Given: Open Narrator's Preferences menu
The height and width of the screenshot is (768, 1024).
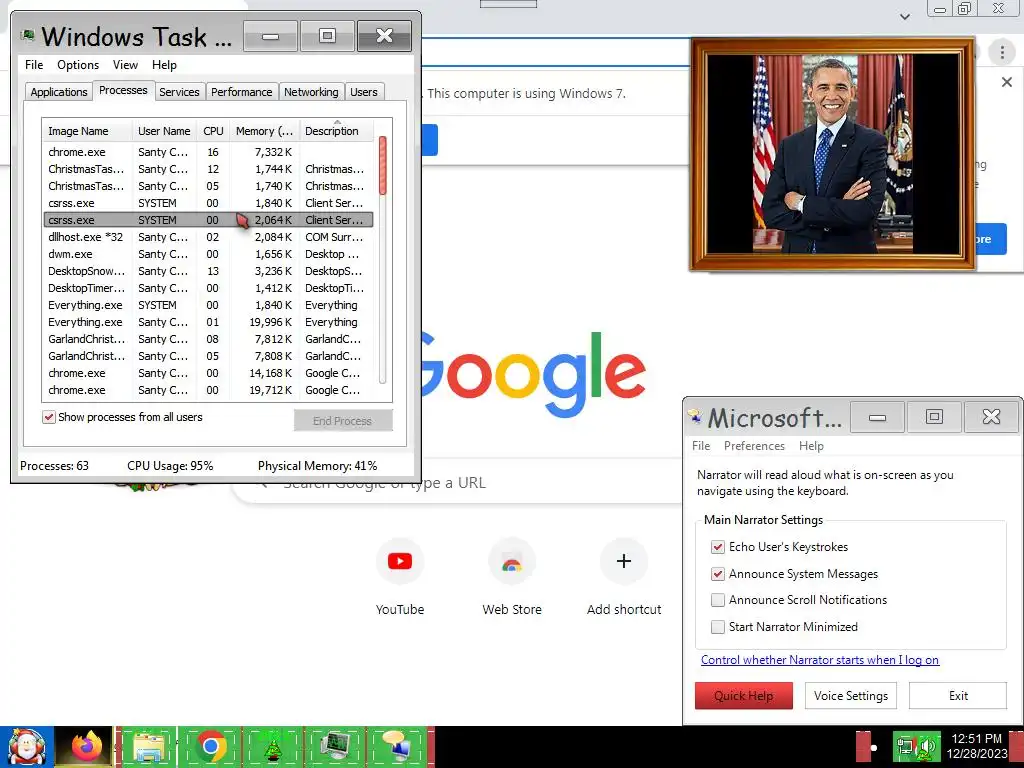Looking at the screenshot, I should pyautogui.click(x=754, y=446).
